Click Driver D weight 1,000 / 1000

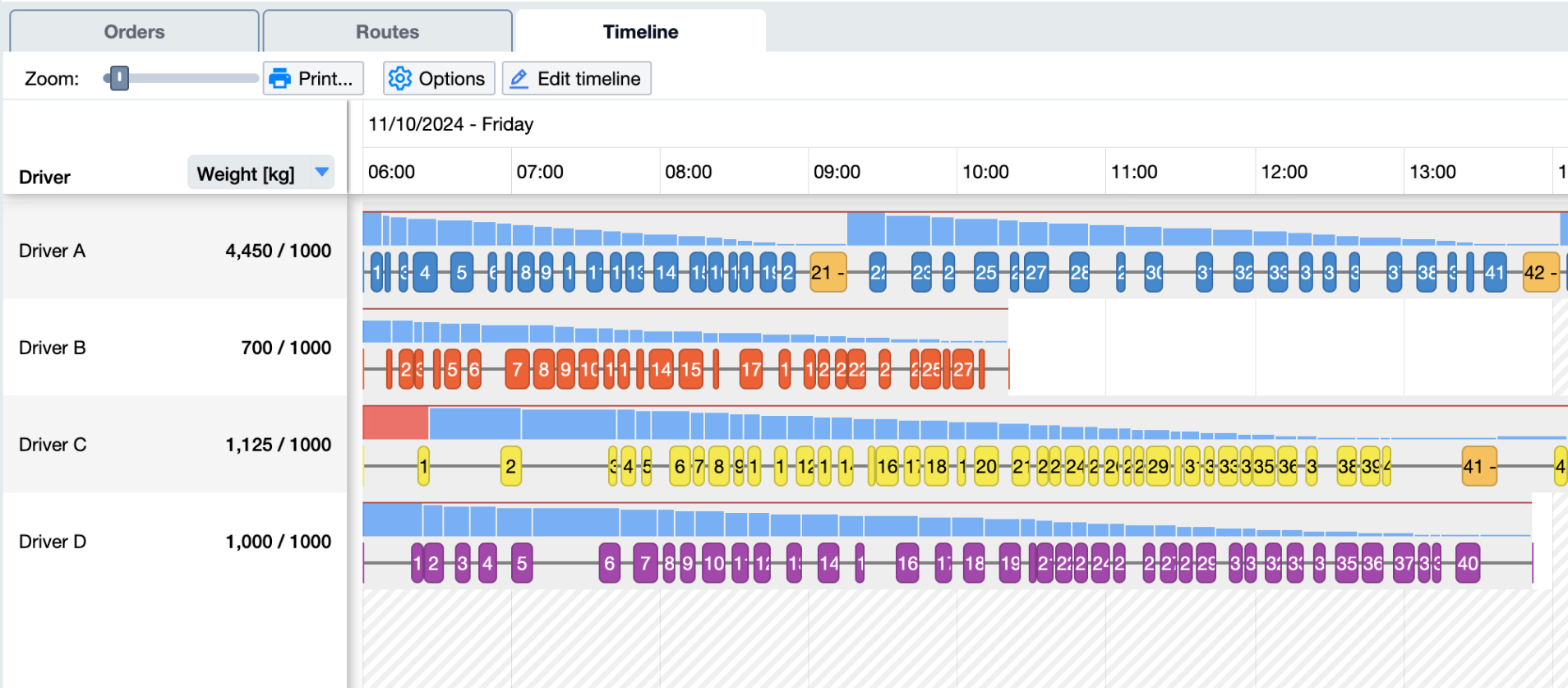tap(279, 542)
